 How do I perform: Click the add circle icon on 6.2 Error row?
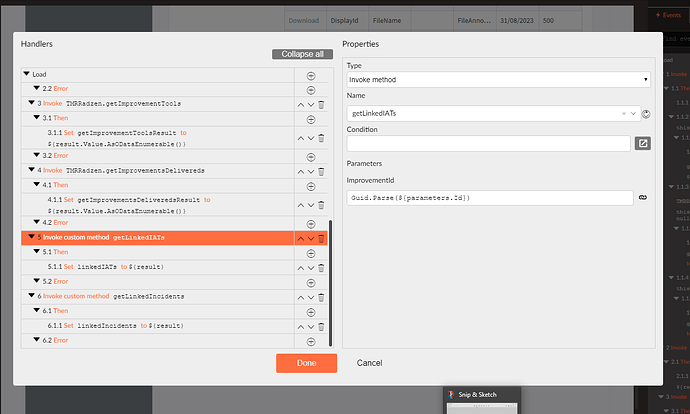pos(311,342)
